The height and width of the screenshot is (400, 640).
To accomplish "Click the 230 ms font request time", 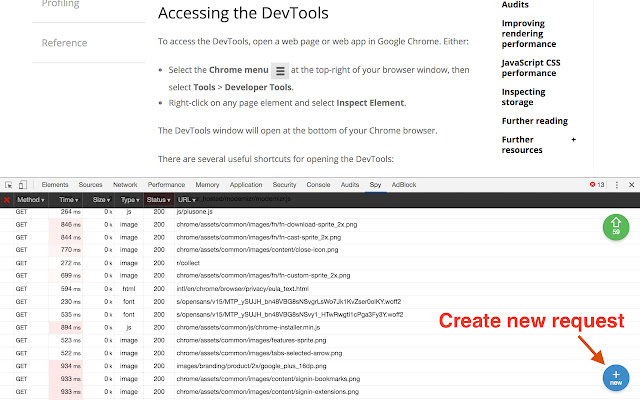I will pos(66,302).
